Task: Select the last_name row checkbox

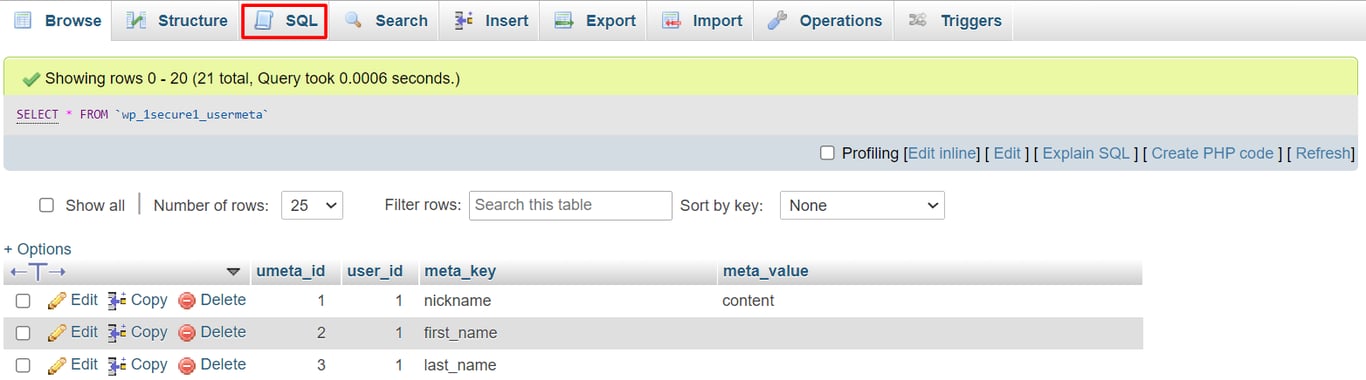Action: pyautogui.click(x=23, y=365)
